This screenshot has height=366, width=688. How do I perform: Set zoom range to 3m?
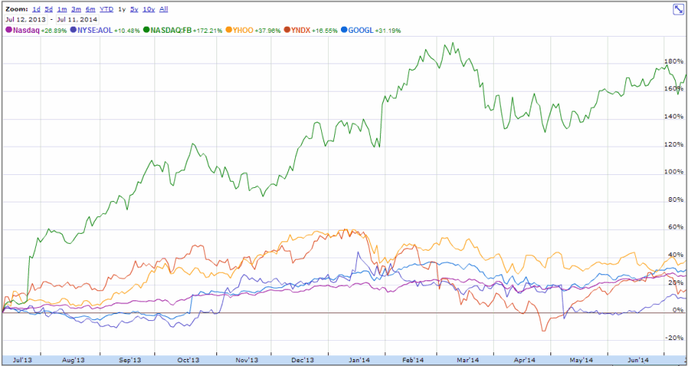coord(76,9)
